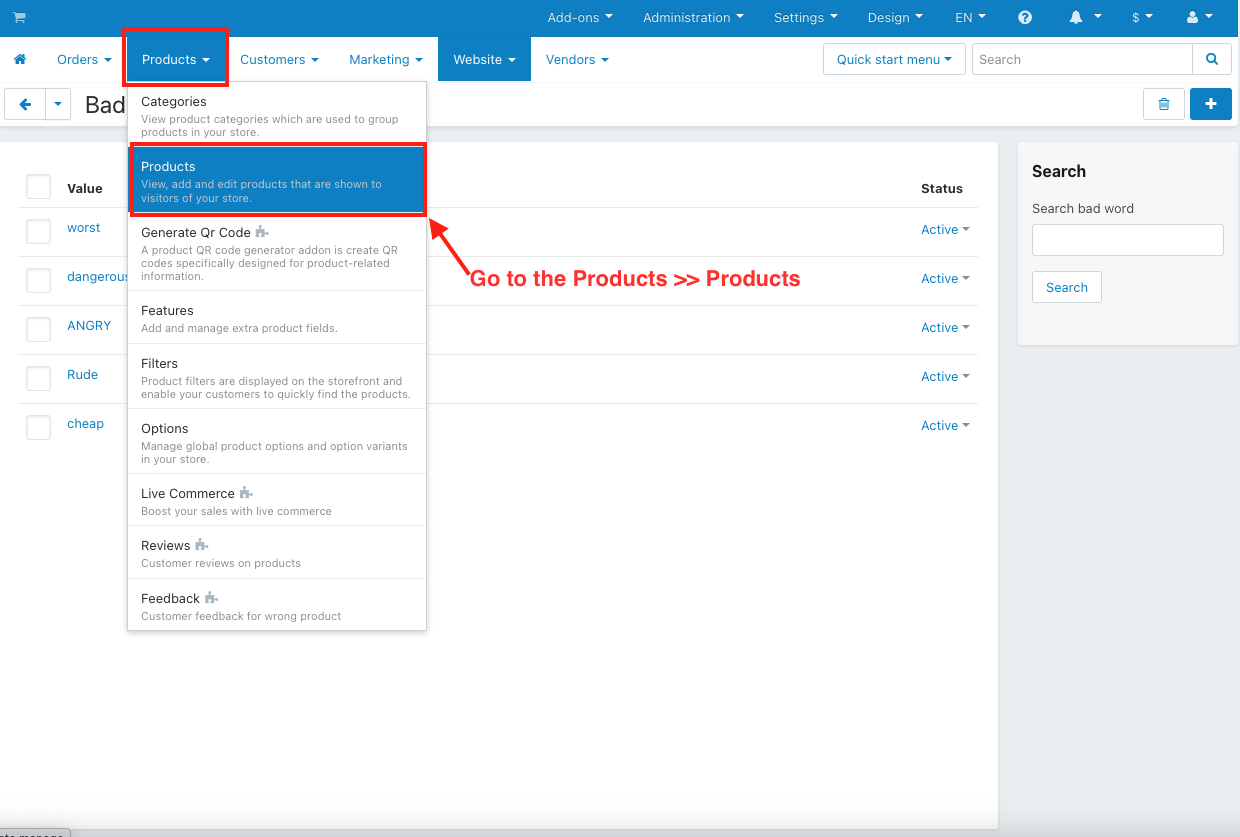Select the highlighted Products menu entry
1240x837 pixels.
(x=277, y=181)
